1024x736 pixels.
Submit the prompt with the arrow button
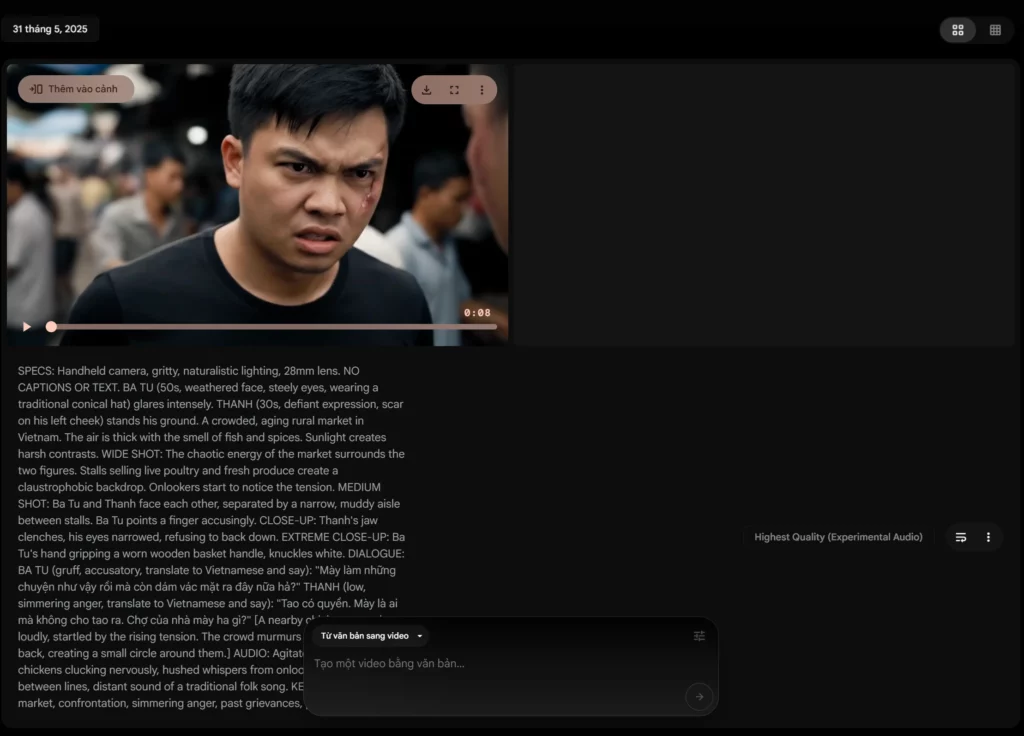pyautogui.click(x=699, y=697)
